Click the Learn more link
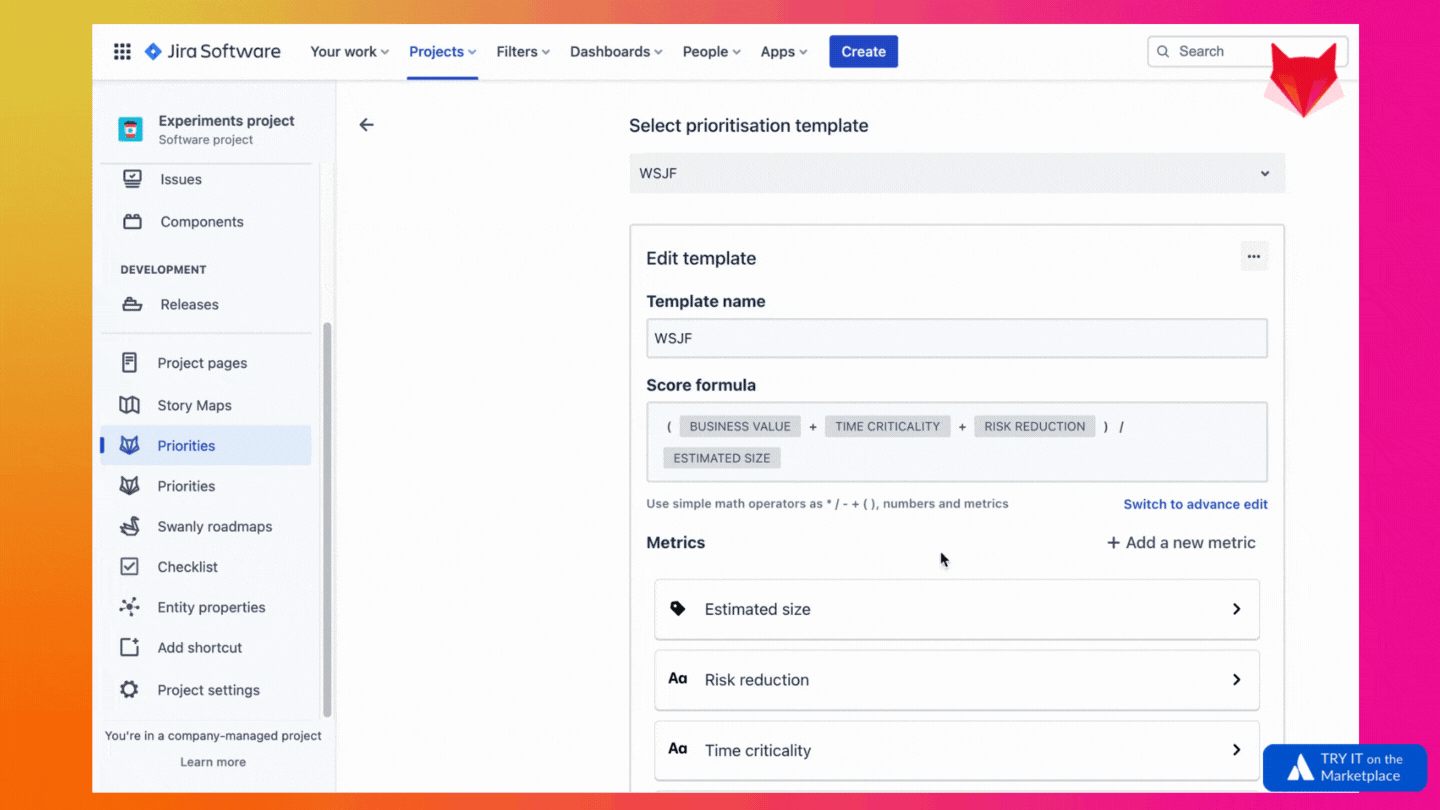This screenshot has width=1440, height=810. (x=213, y=762)
